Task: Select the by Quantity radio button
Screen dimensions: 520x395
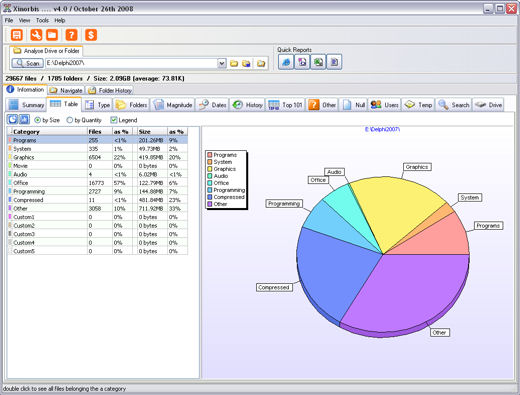Action: [69, 120]
